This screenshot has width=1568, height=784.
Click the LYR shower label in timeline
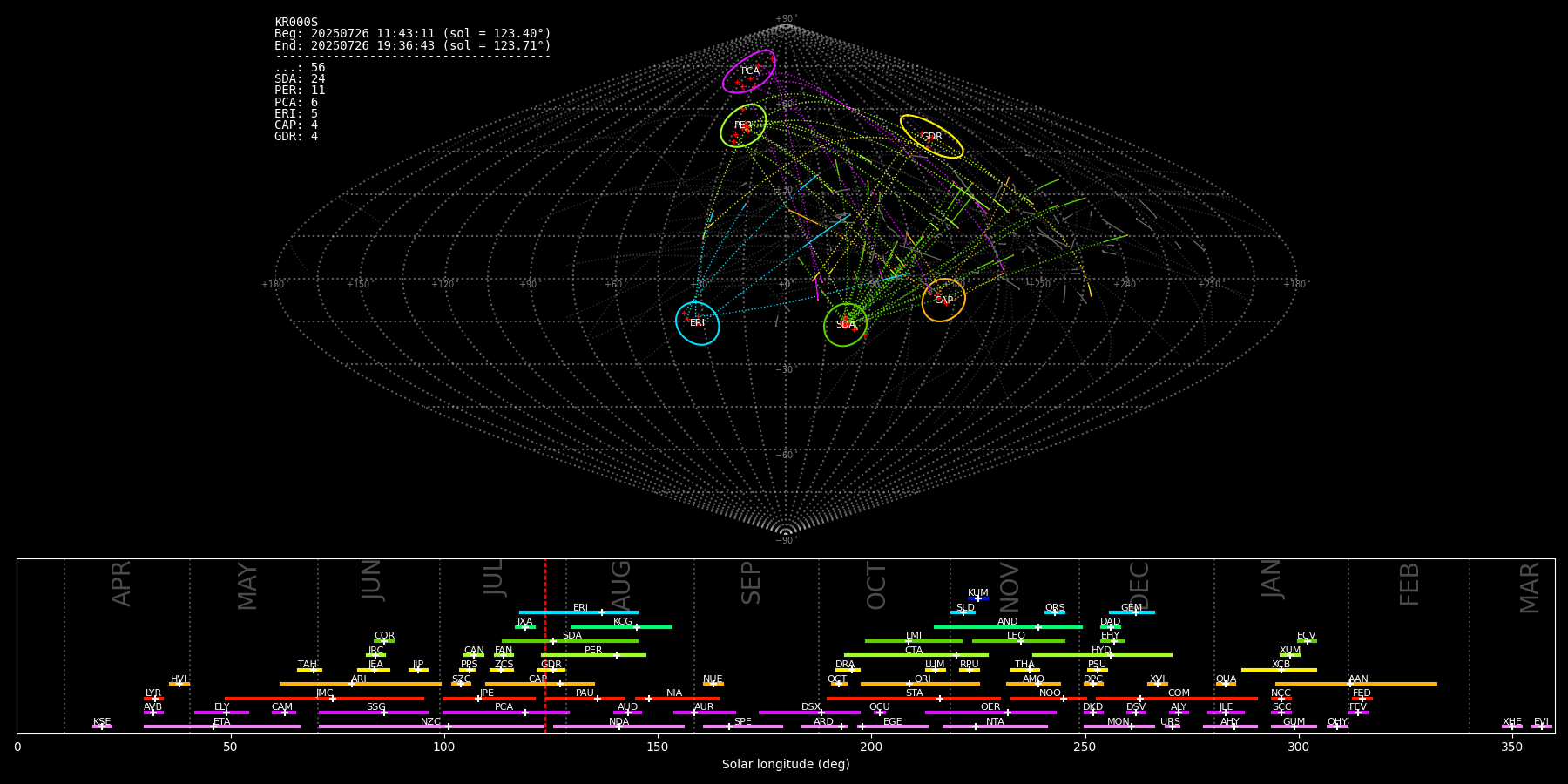coord(153,693)
